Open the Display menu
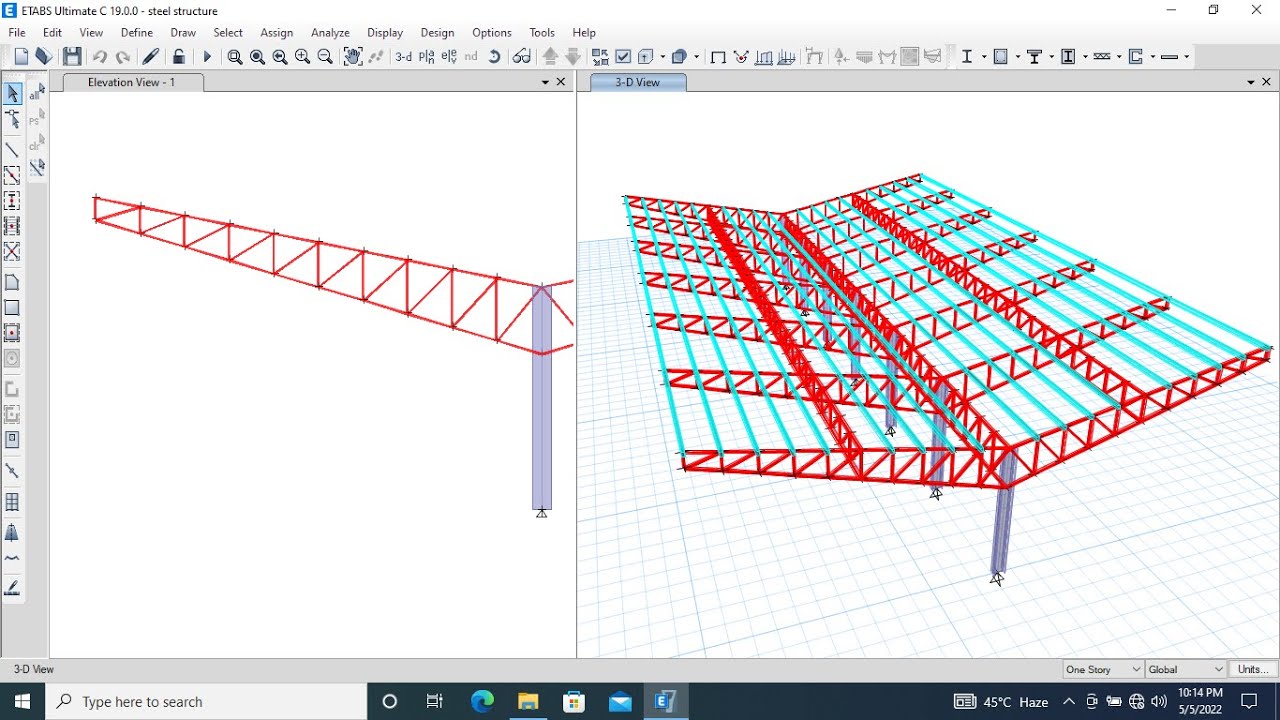This screenshot has height=720, width=1280. click(x=385, y=32)
